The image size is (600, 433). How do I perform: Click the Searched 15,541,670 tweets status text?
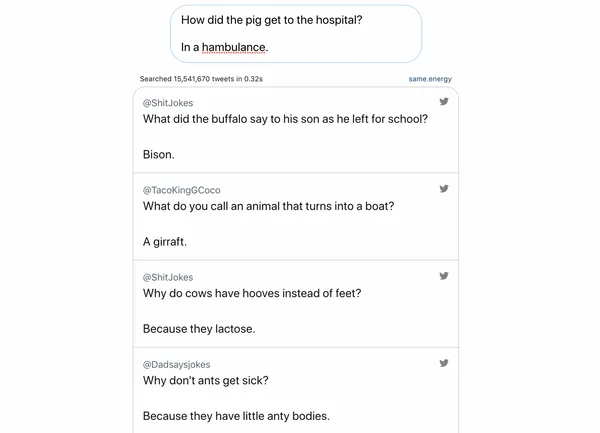[201, 79]
